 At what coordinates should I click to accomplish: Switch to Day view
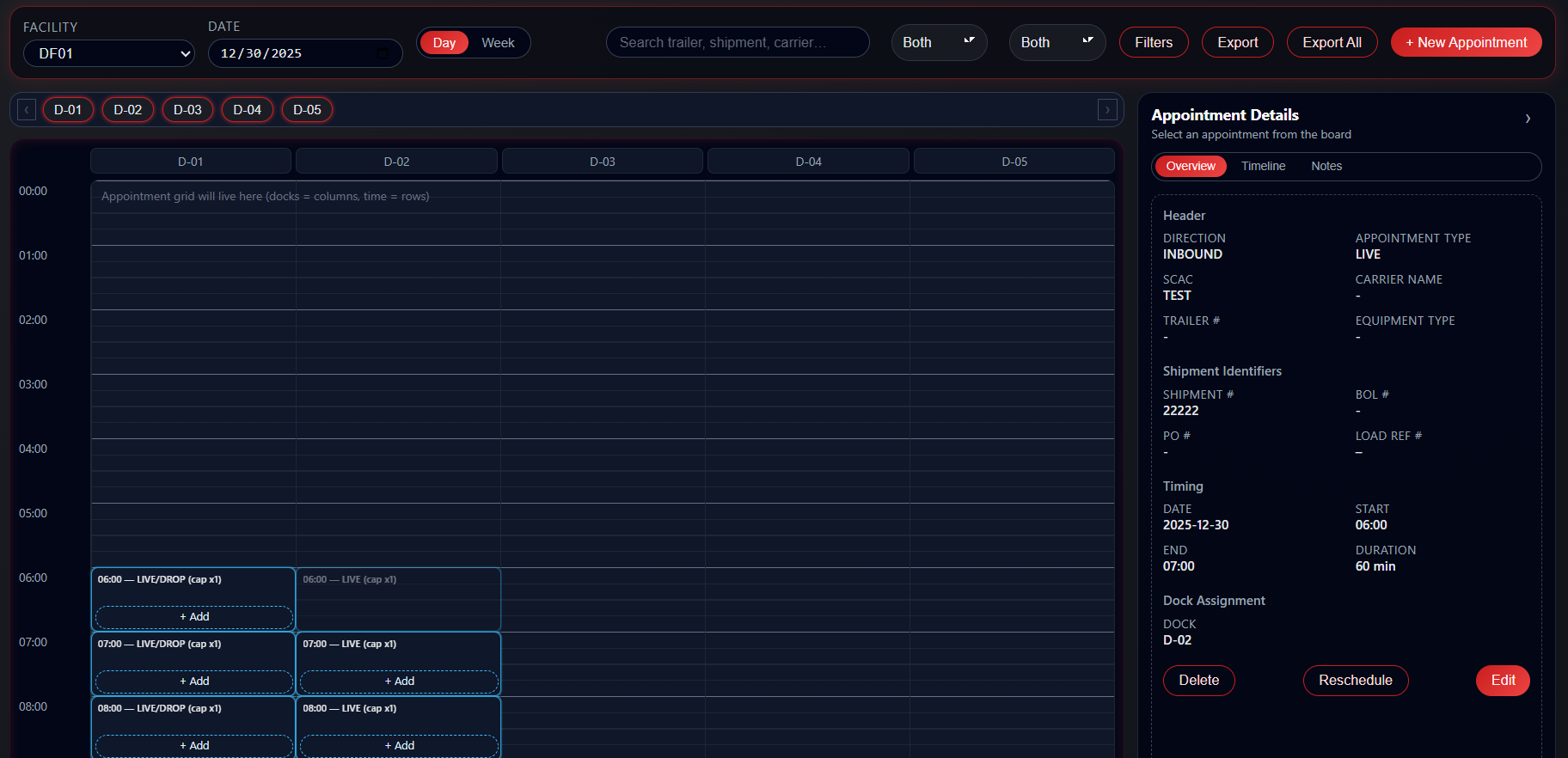444,43
